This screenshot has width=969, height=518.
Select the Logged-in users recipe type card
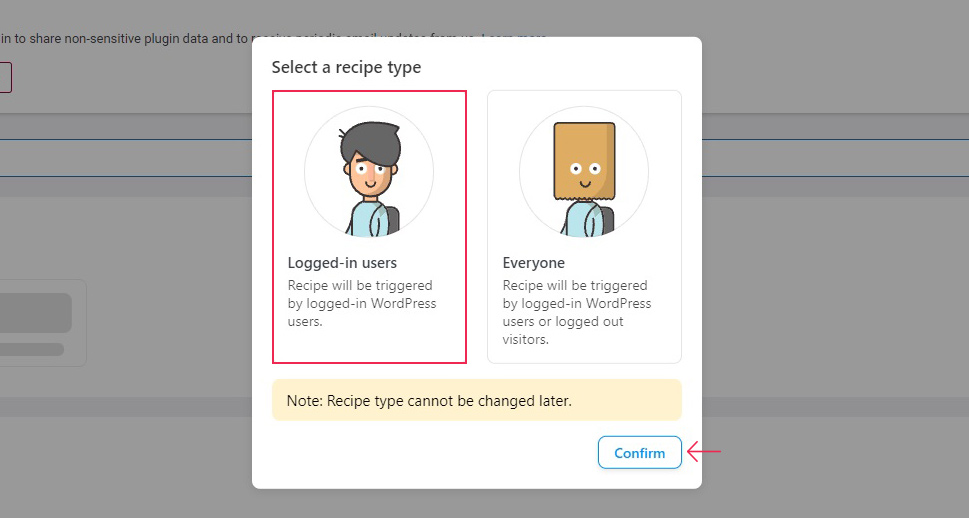(369, 227)
